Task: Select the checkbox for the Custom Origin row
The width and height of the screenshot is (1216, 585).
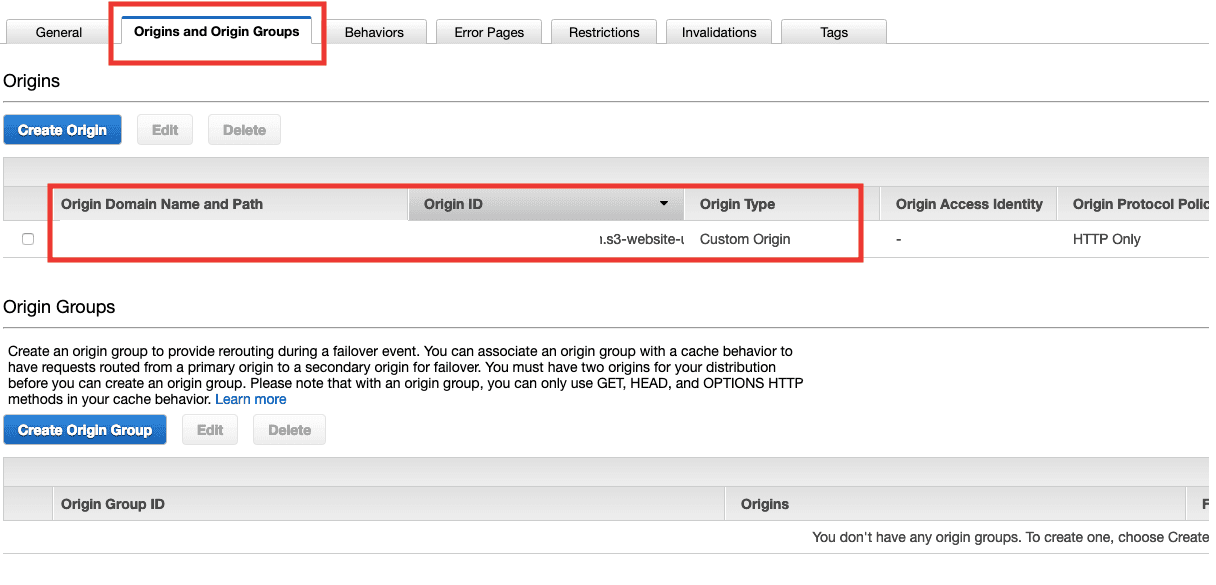Action: [x=28, y=239]
